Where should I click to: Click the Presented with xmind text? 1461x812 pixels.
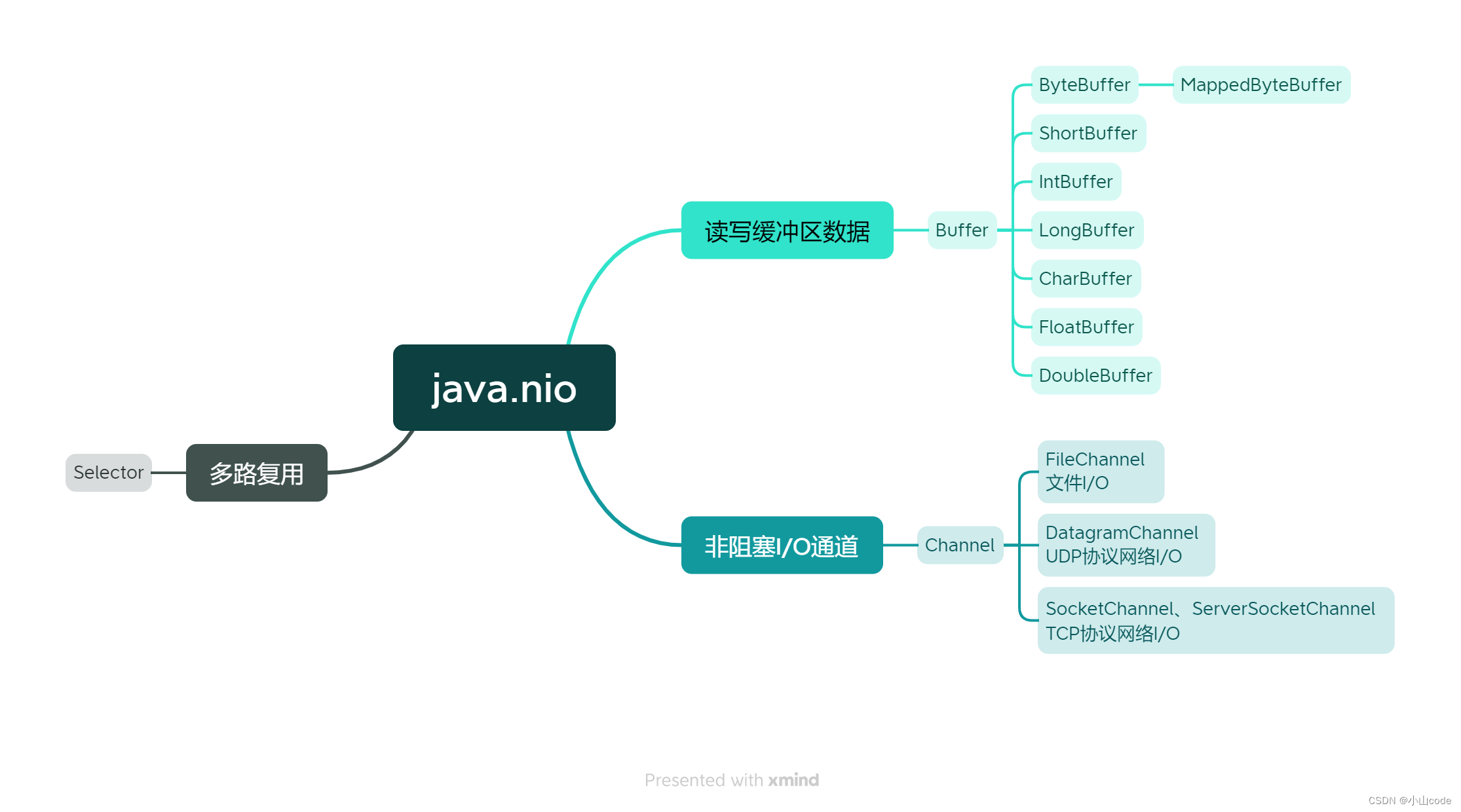(731, 780)
